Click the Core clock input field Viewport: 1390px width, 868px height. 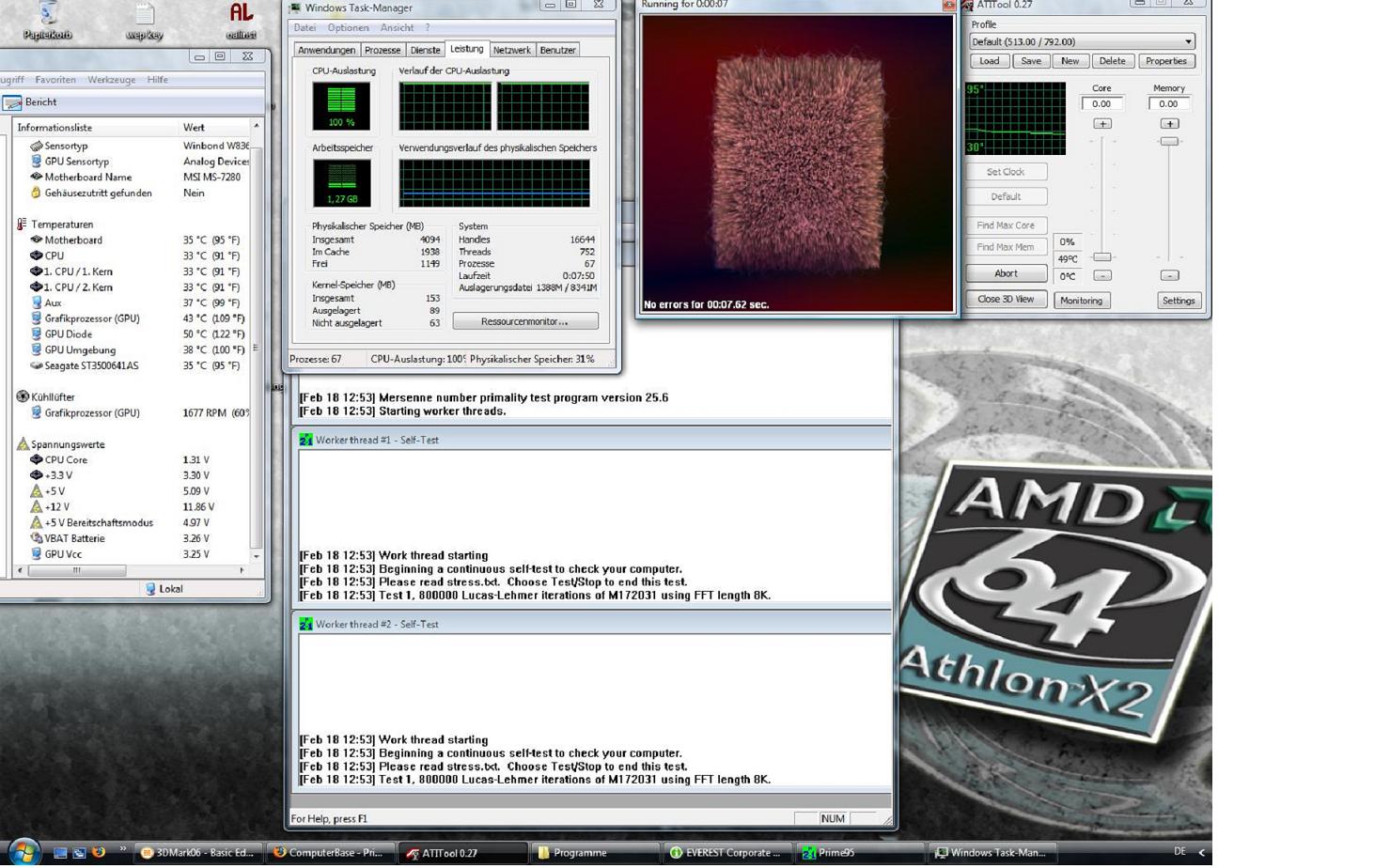pos(1101,104)
